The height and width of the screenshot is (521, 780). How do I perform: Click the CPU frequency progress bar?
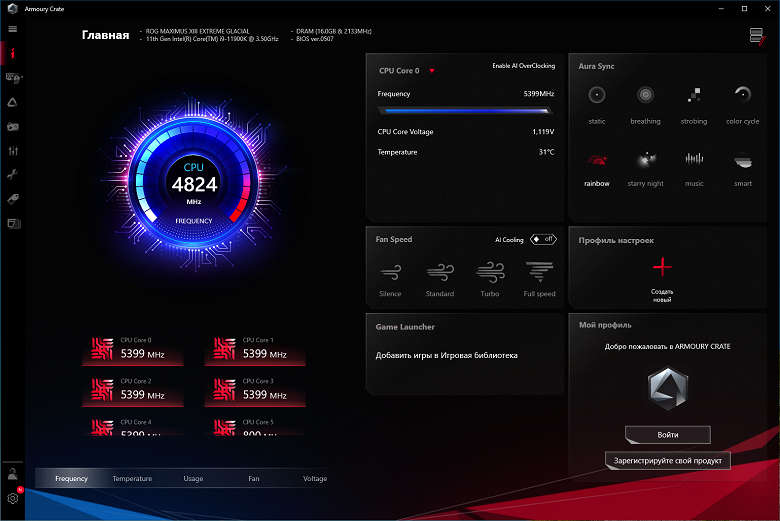[465, 111]
